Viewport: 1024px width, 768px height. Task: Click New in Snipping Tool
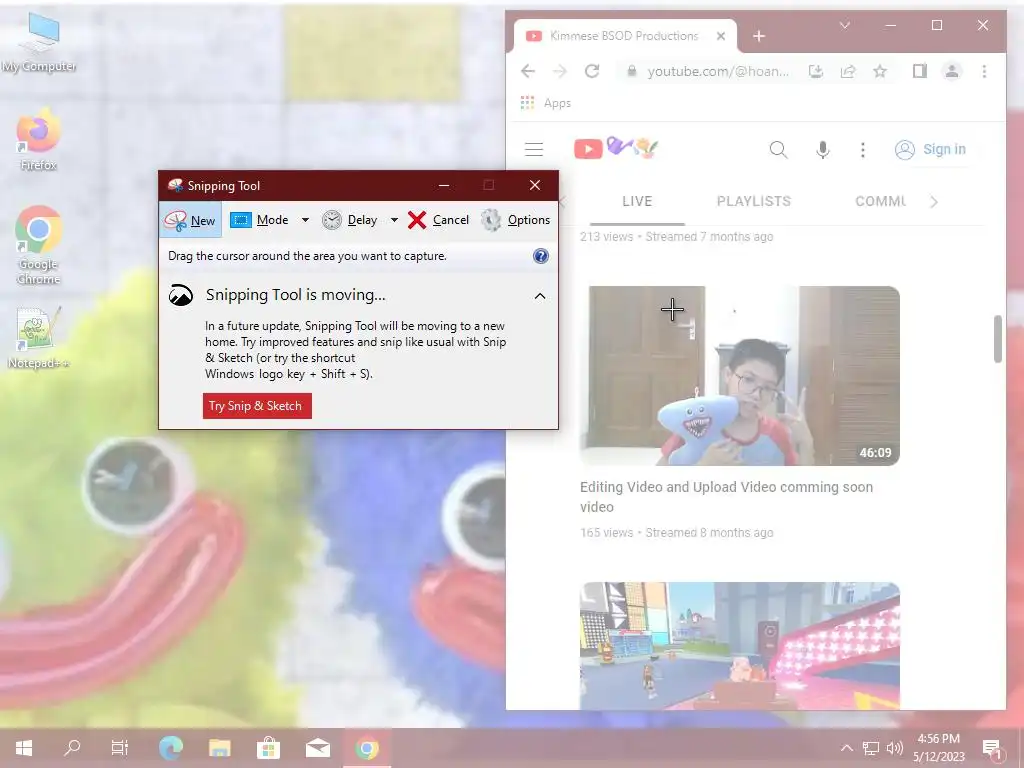pos(190,220)
